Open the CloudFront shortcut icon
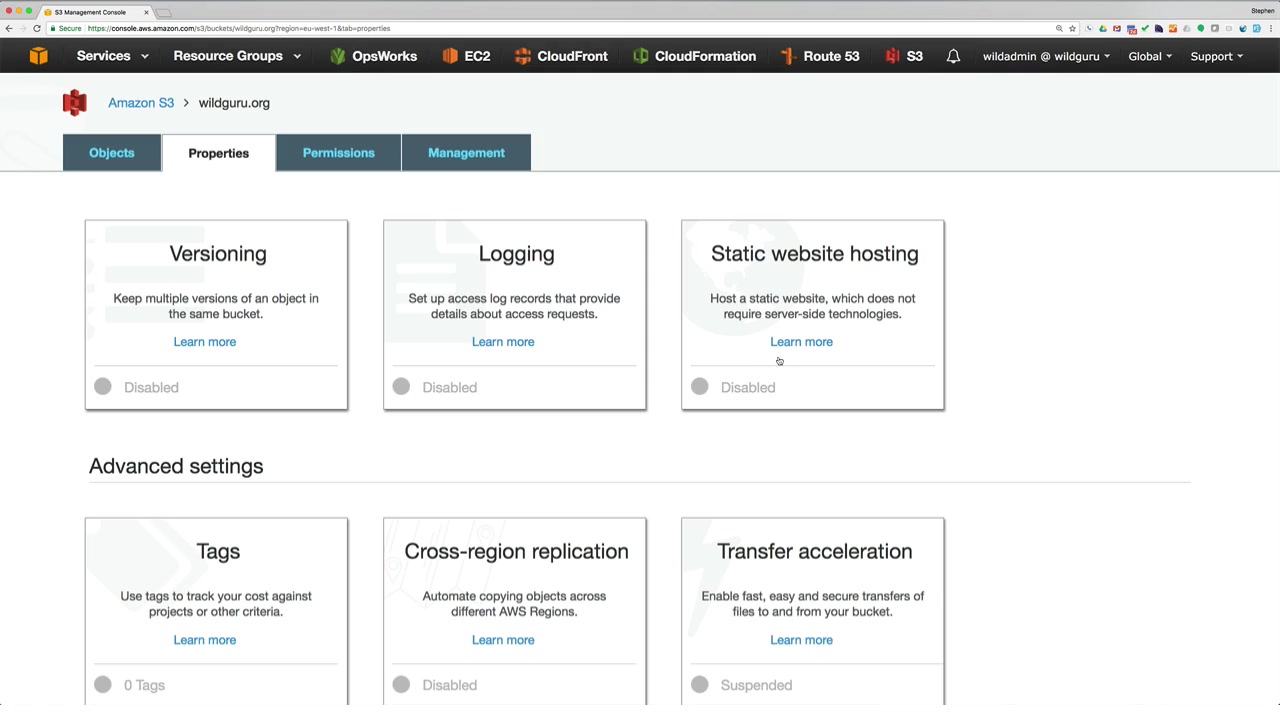The image size is (1280, 720). 523,56
